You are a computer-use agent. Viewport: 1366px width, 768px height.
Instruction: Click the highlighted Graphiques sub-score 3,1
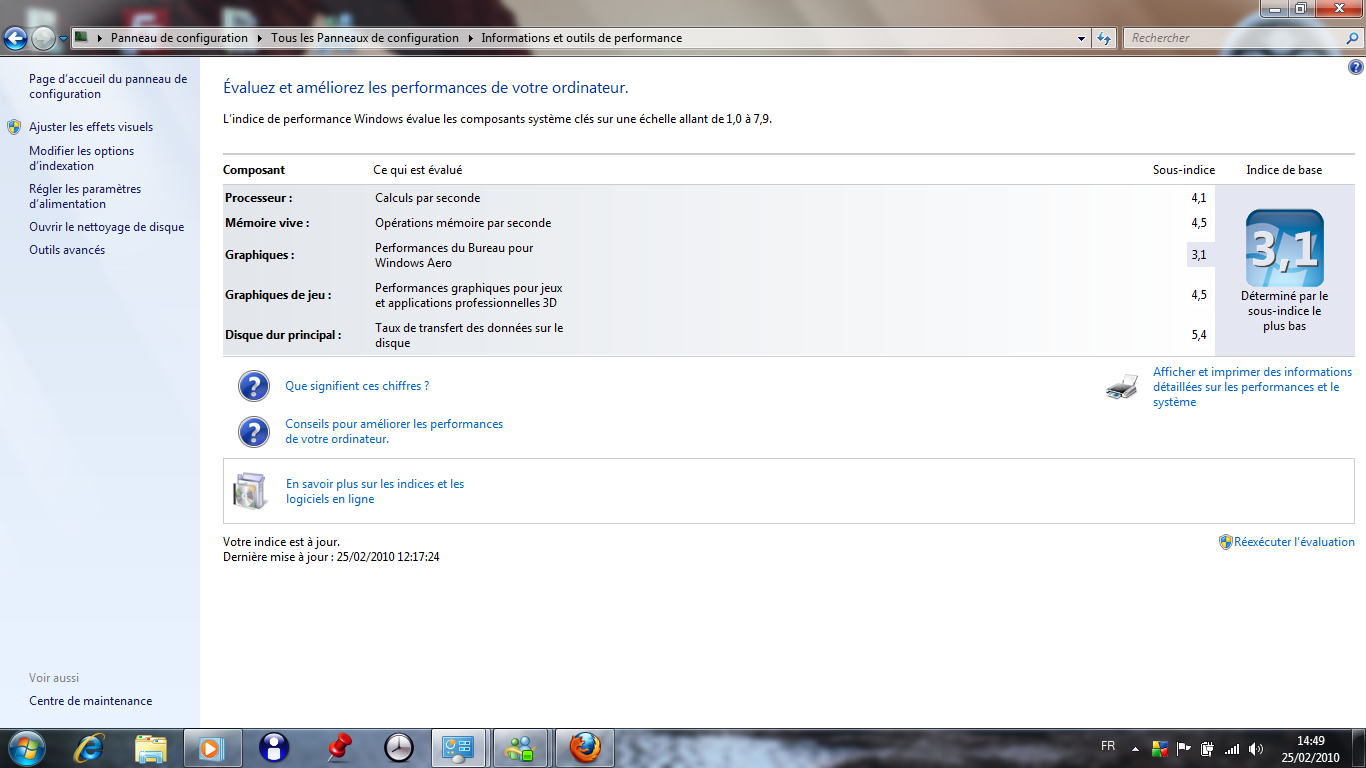(1199, 255)
